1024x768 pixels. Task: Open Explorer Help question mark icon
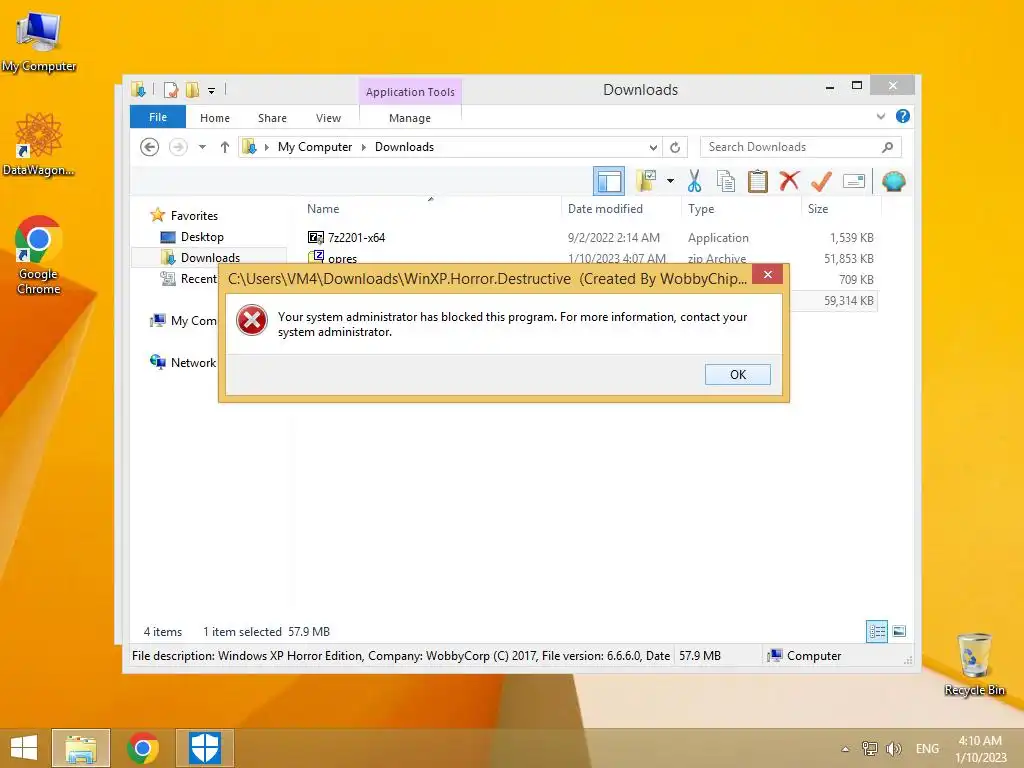pyautogui.click(x=903, y=116)
